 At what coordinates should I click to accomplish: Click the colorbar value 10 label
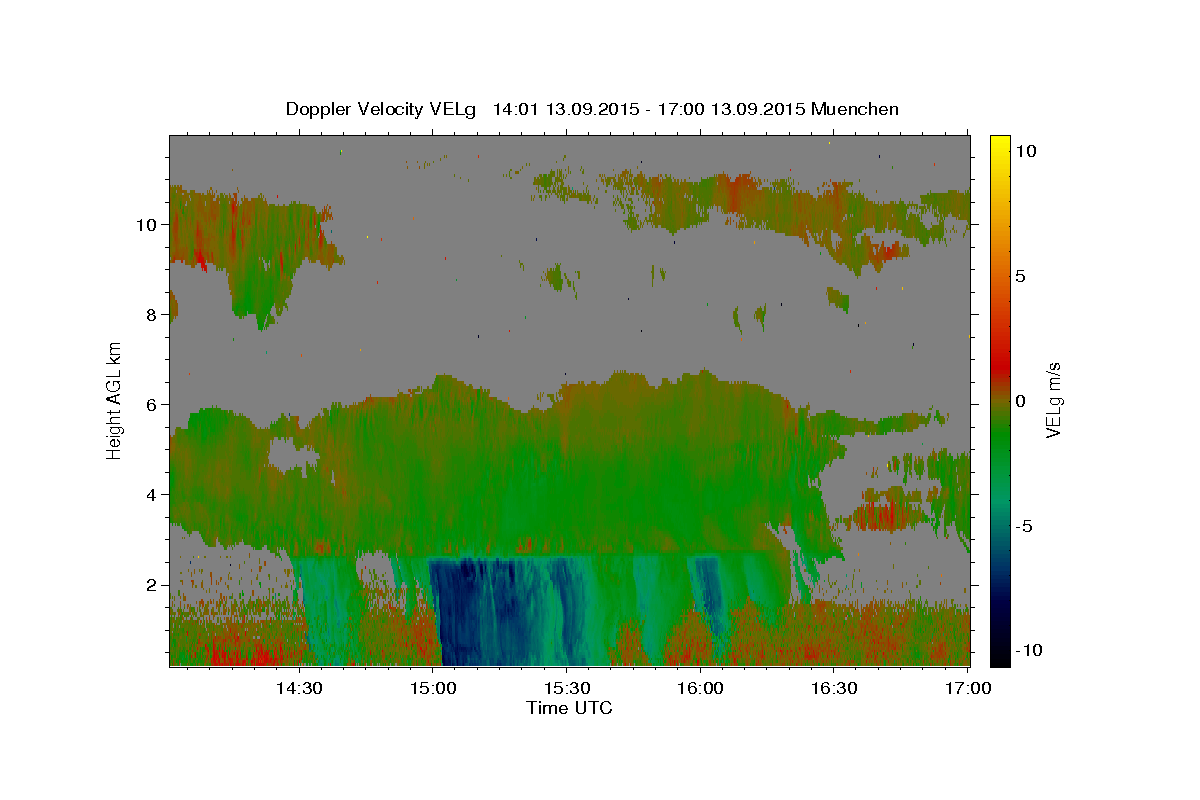[x=1026, y=150]
